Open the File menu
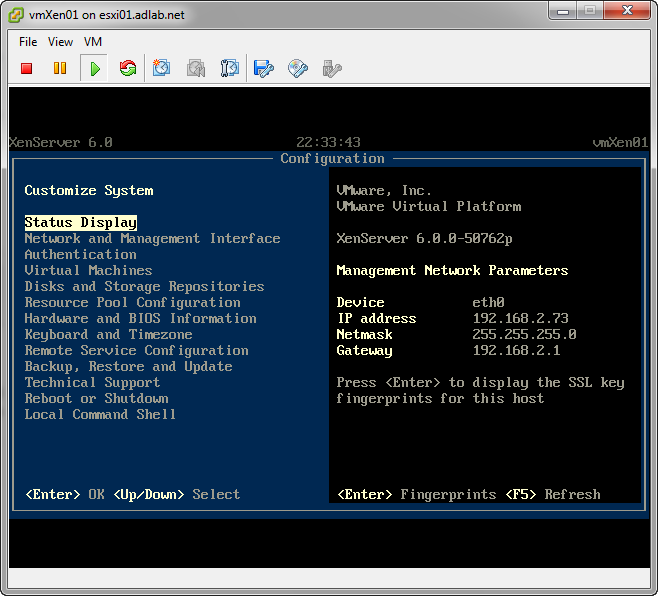The width and height of the screenshot is (658, 596). click(x=28, y=42)
